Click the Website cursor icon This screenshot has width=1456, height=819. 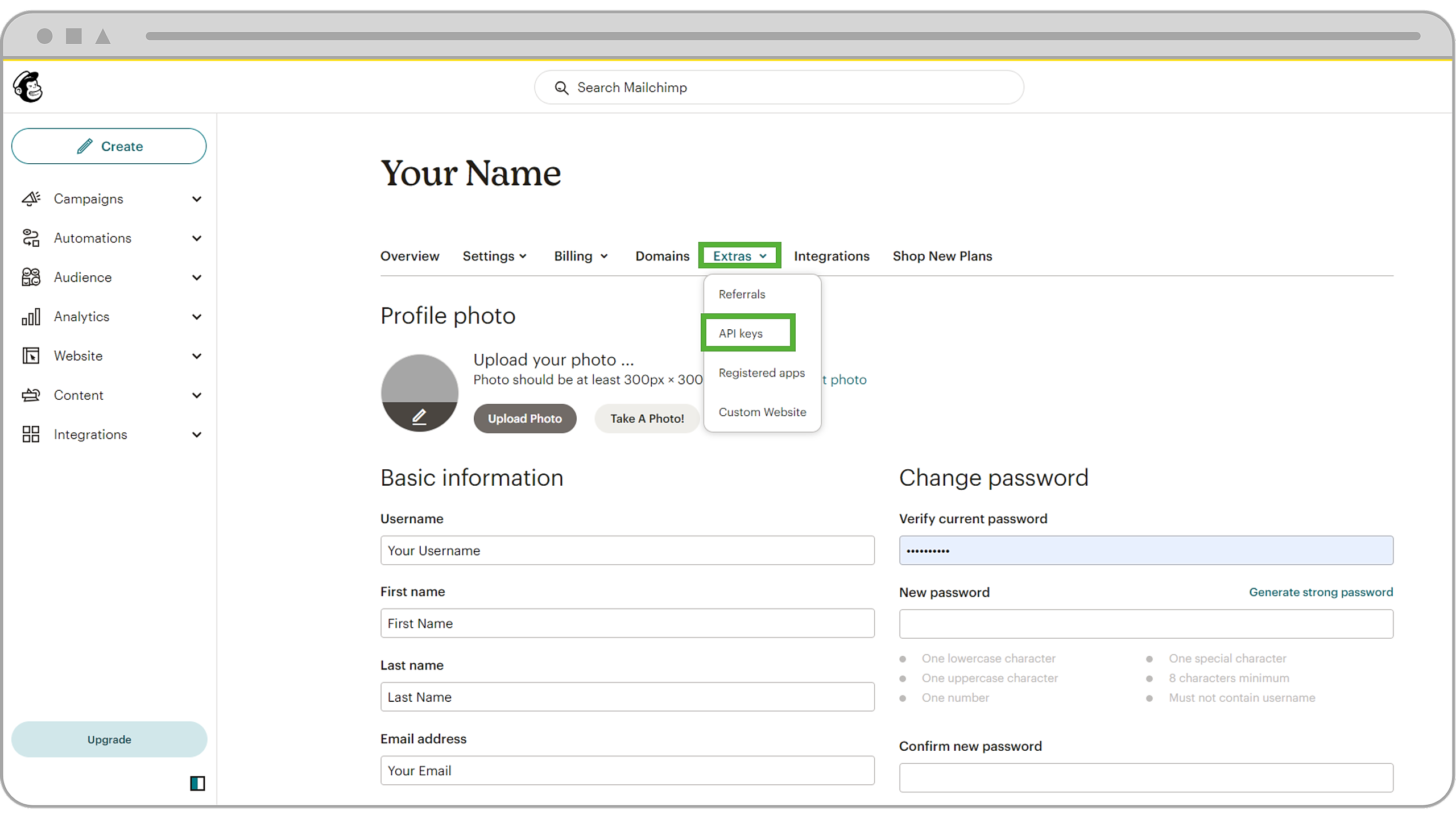coord(31,355)
